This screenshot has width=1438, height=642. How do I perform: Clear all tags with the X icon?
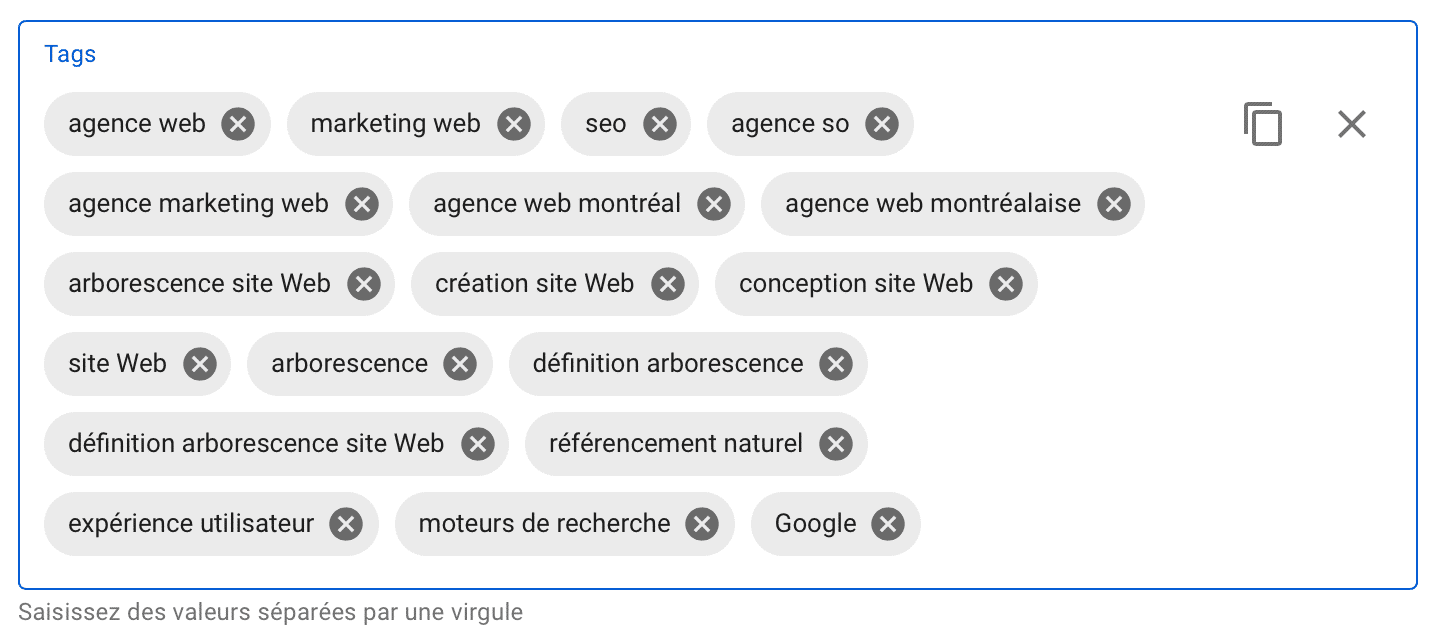tap(1351, 125)
